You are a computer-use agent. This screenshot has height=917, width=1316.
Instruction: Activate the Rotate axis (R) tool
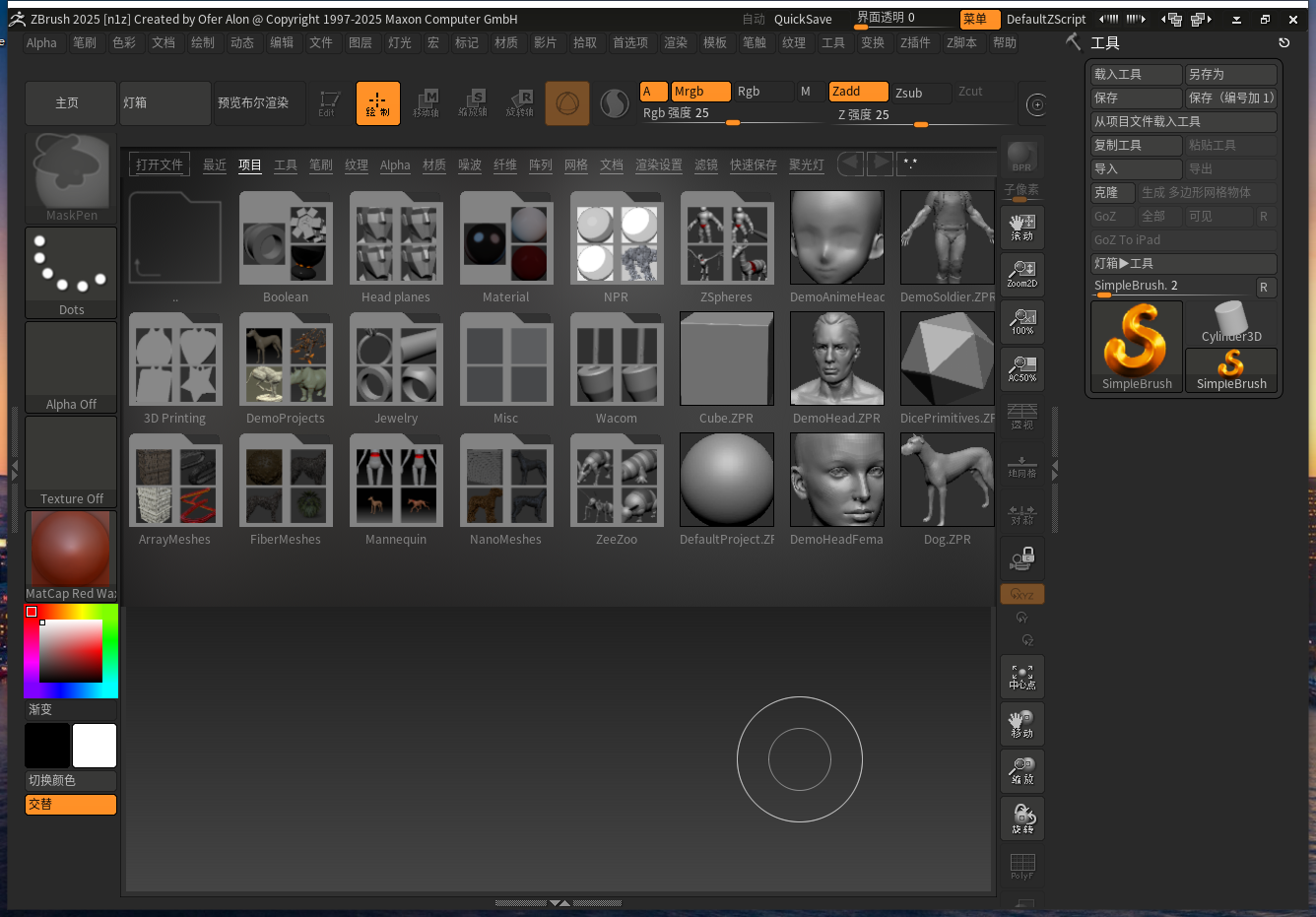519,102
